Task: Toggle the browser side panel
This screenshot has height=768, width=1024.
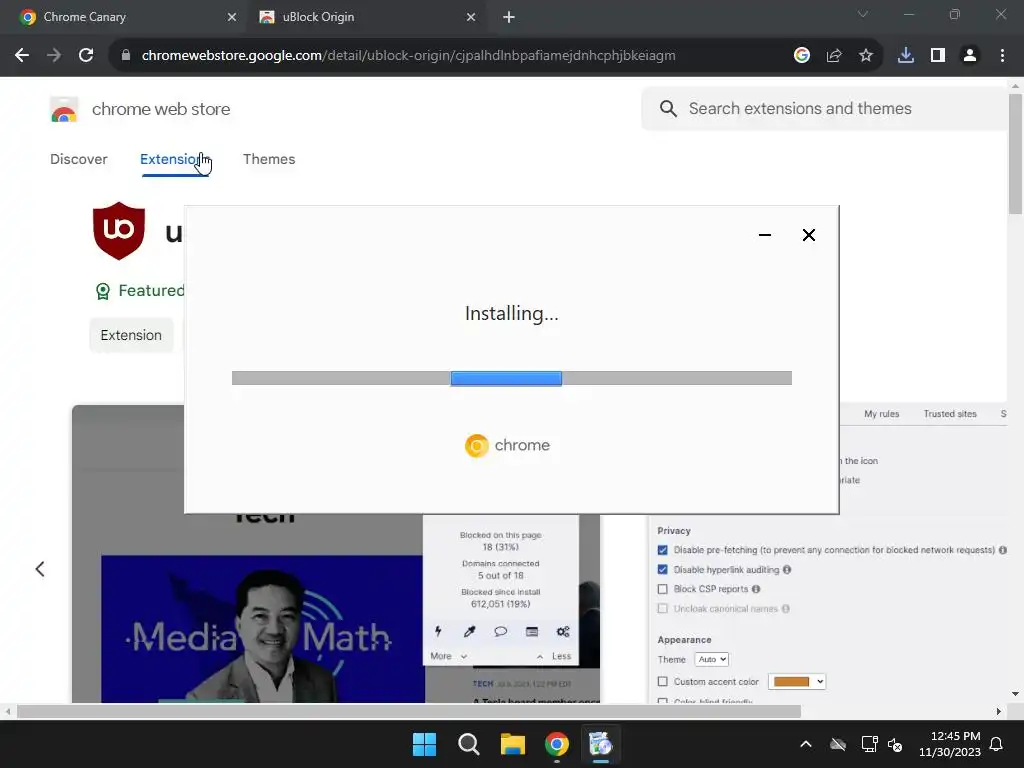Action: [x=938, y=56]
